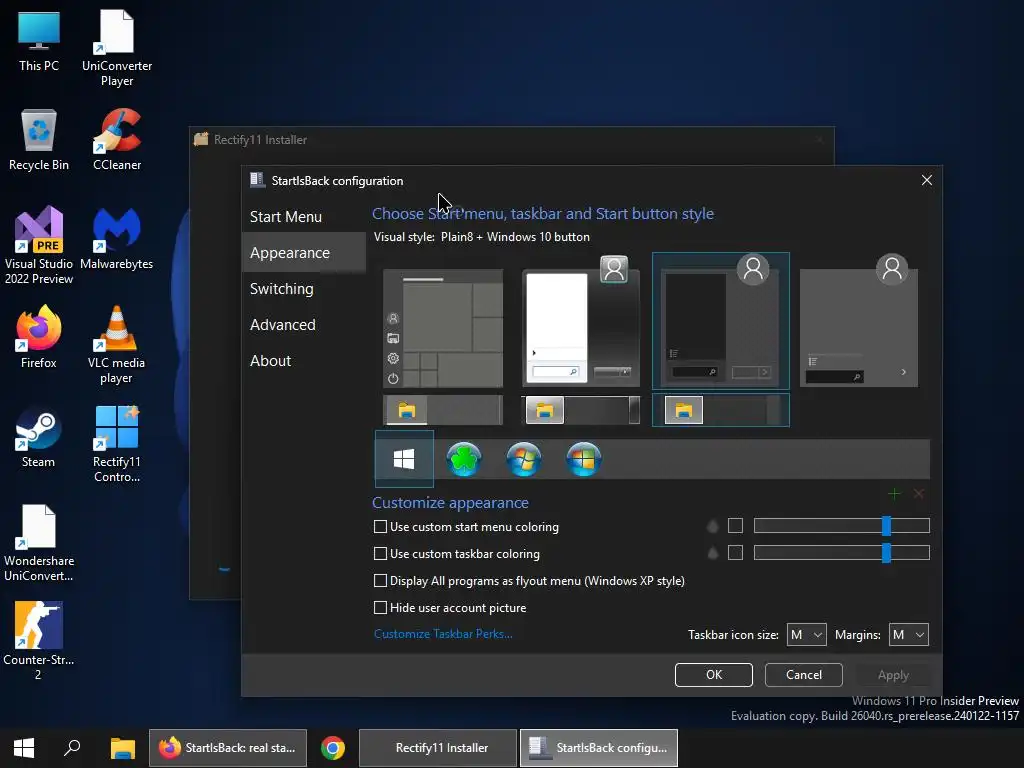This screenshot has height=768, width=1024.
Task: Launch Counter-Strike 2 from the desktop
Action: click(39, 641)
